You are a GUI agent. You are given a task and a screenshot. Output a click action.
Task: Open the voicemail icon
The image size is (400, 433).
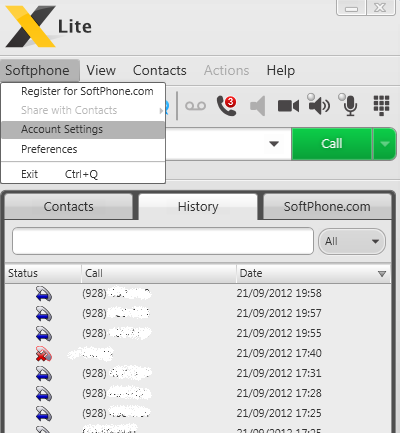(x=195, y=106)
